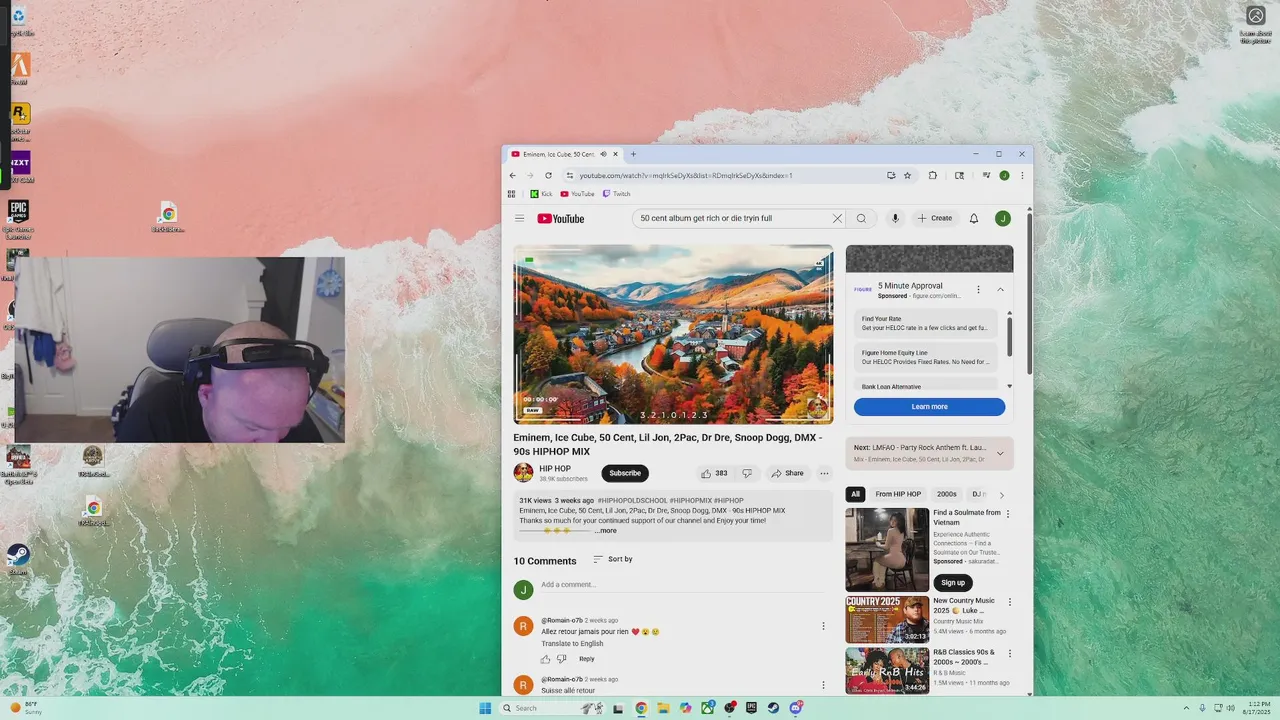This screenshot has width=1280, height=720.
Task: Open options for the 5 Minute Approval ad
Action: [978, 289]
